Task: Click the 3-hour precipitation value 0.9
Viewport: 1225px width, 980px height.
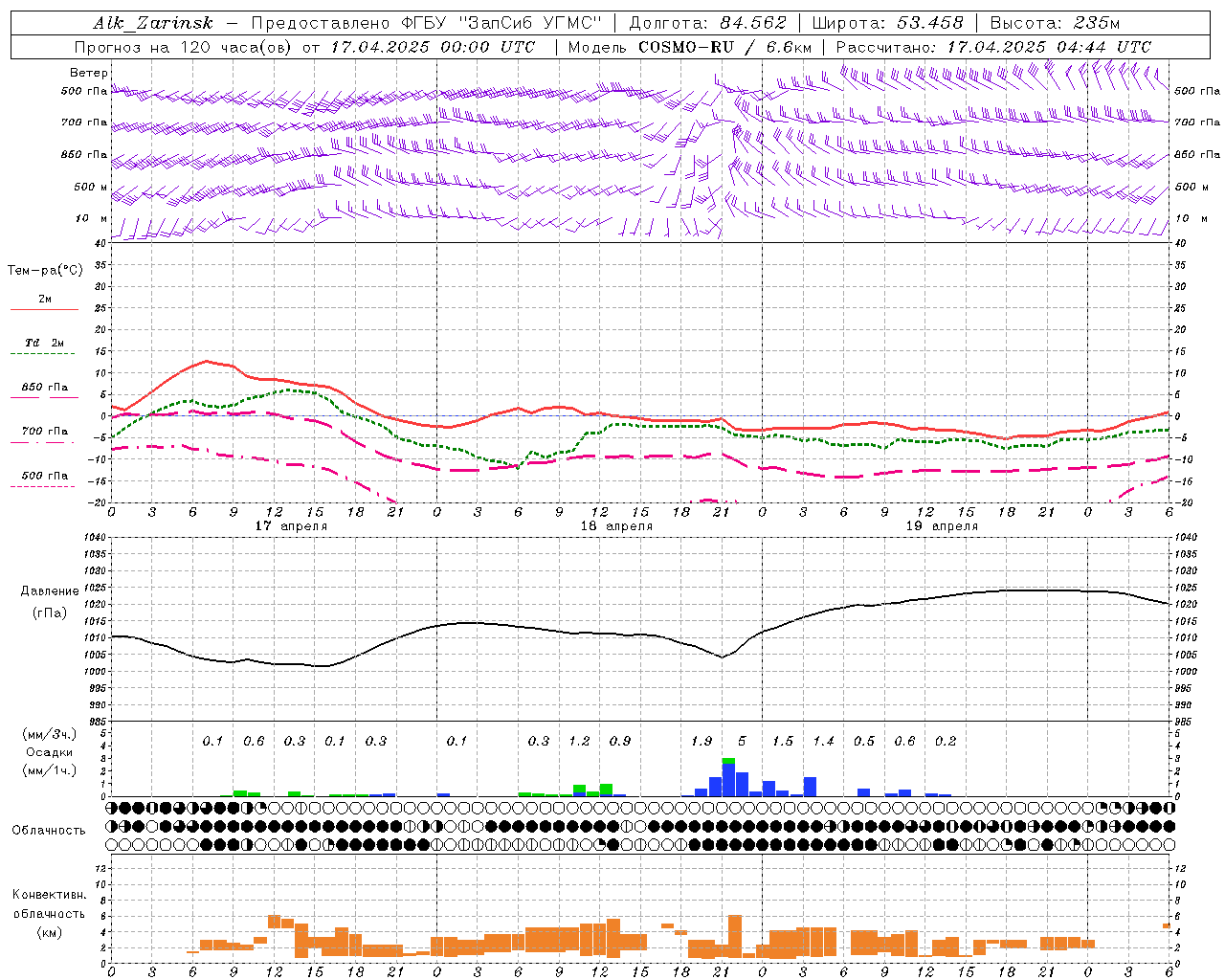Action: coord(620,741)
